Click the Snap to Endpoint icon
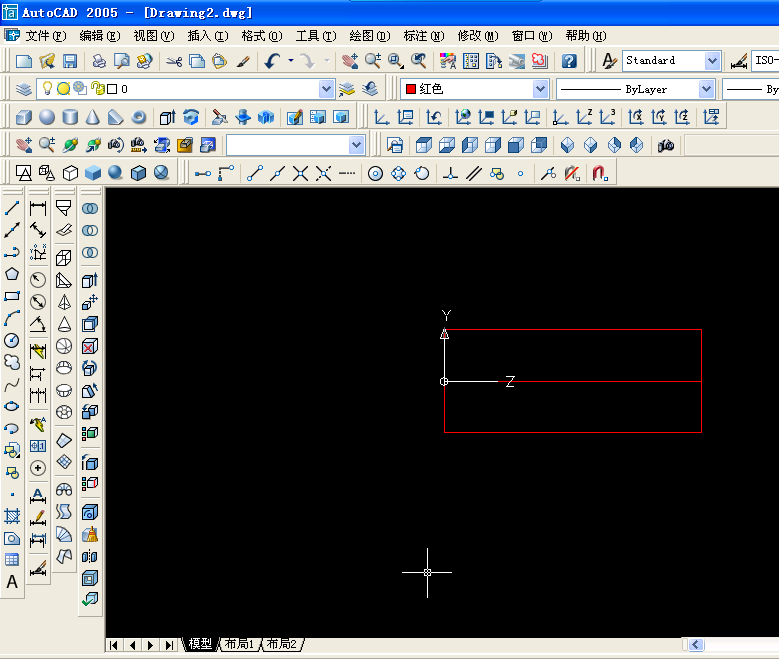Viewport: 779px width, 659px height. pos(255,173)
